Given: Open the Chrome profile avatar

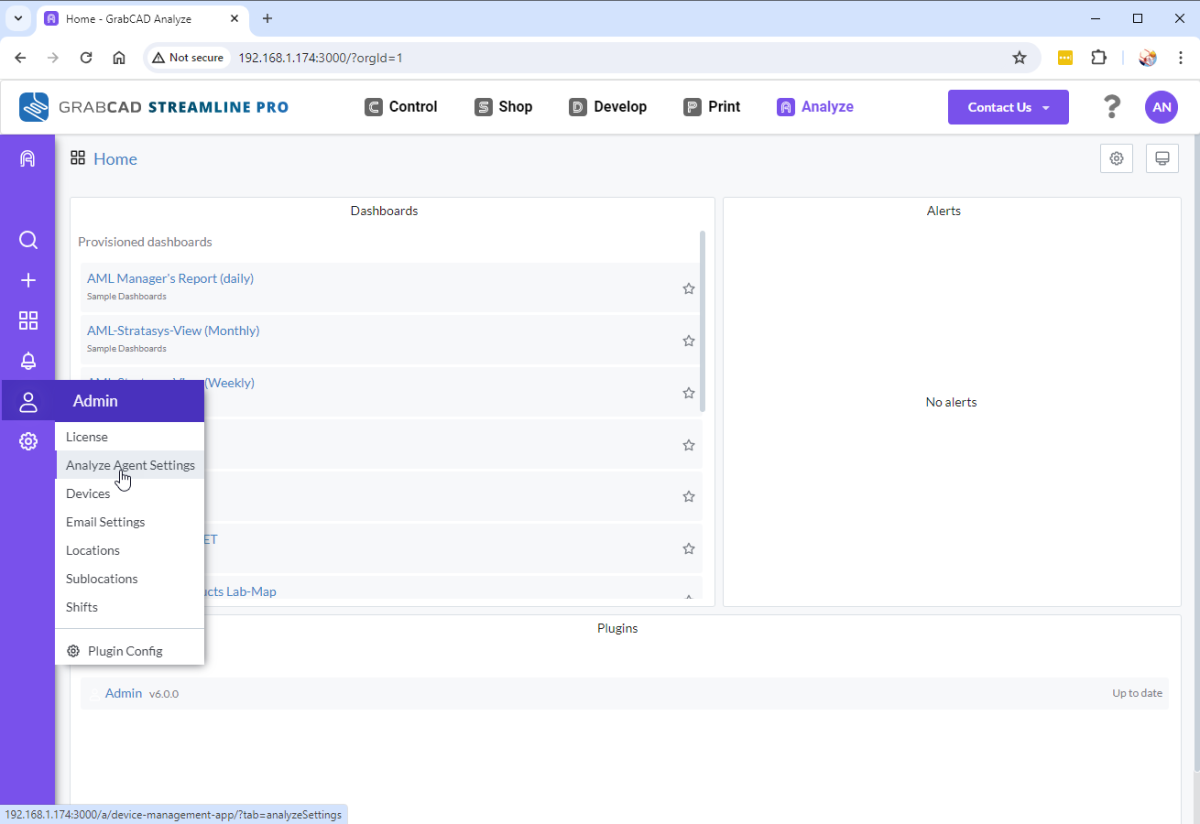Looking at the screenshot, I should click(x=1147, y=58).
